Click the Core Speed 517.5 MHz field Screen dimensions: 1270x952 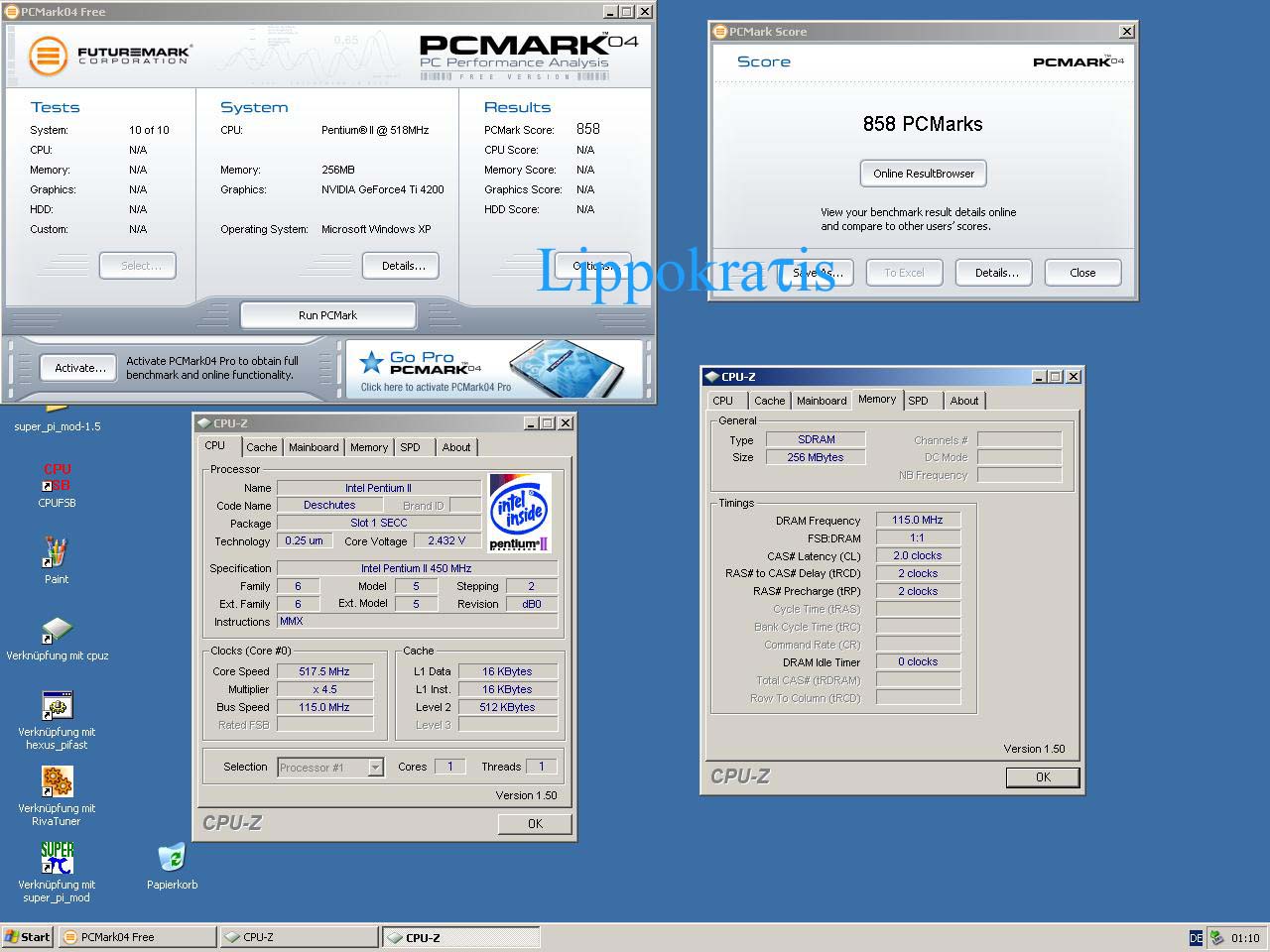coord(324,671)
